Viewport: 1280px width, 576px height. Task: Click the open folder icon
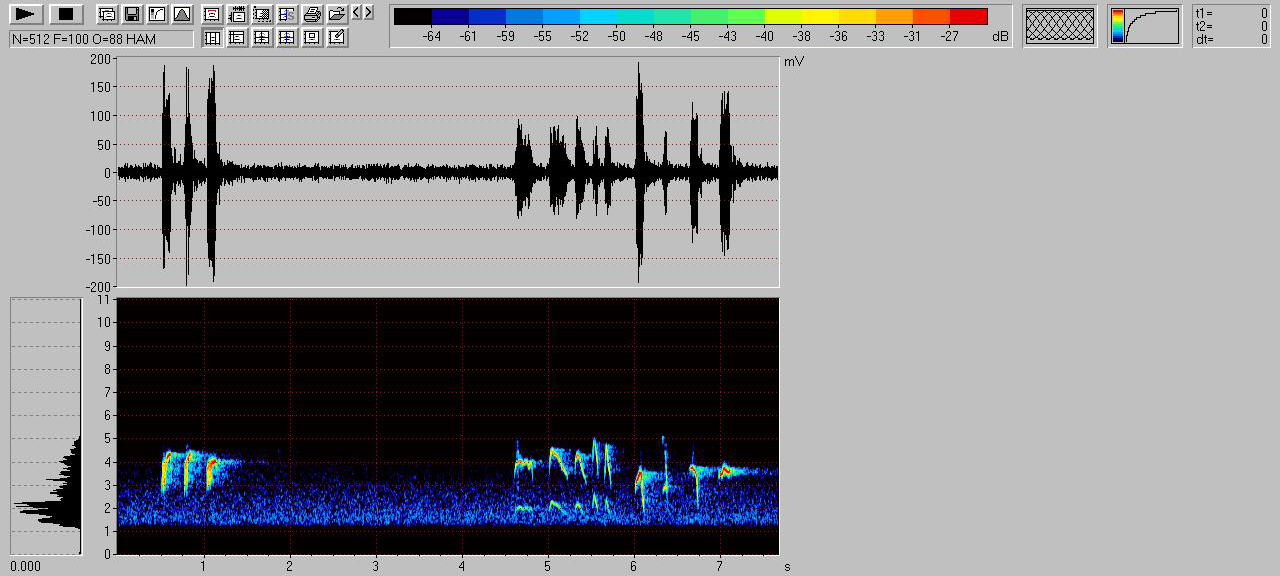(x=337, y=14)
